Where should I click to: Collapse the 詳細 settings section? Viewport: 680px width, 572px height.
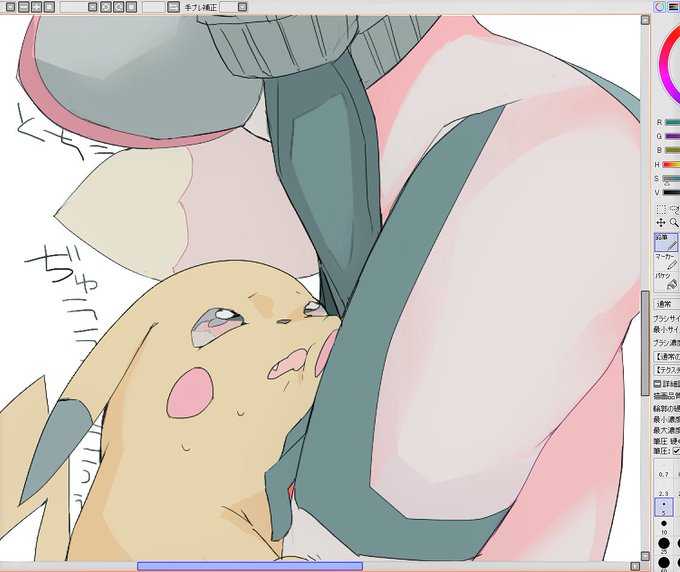coord(657,384)
